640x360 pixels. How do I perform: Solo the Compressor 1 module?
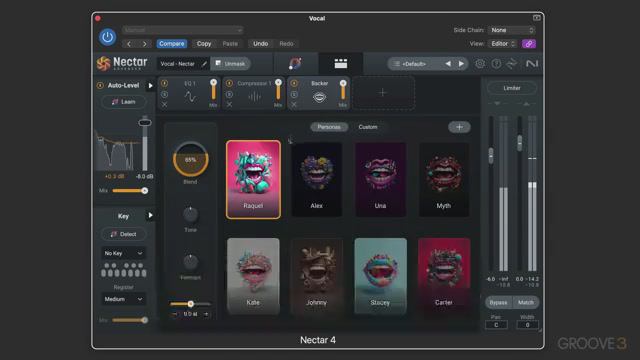[x=229, y=94]
